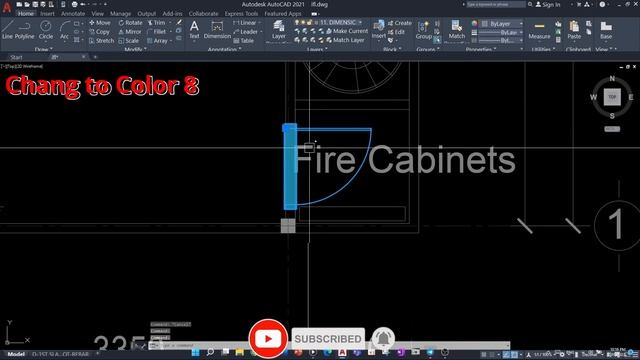The height and width of the screenshot is (360, 640).
Task: Click Create block
Action: pyautogui.click(x=400, y=23)
